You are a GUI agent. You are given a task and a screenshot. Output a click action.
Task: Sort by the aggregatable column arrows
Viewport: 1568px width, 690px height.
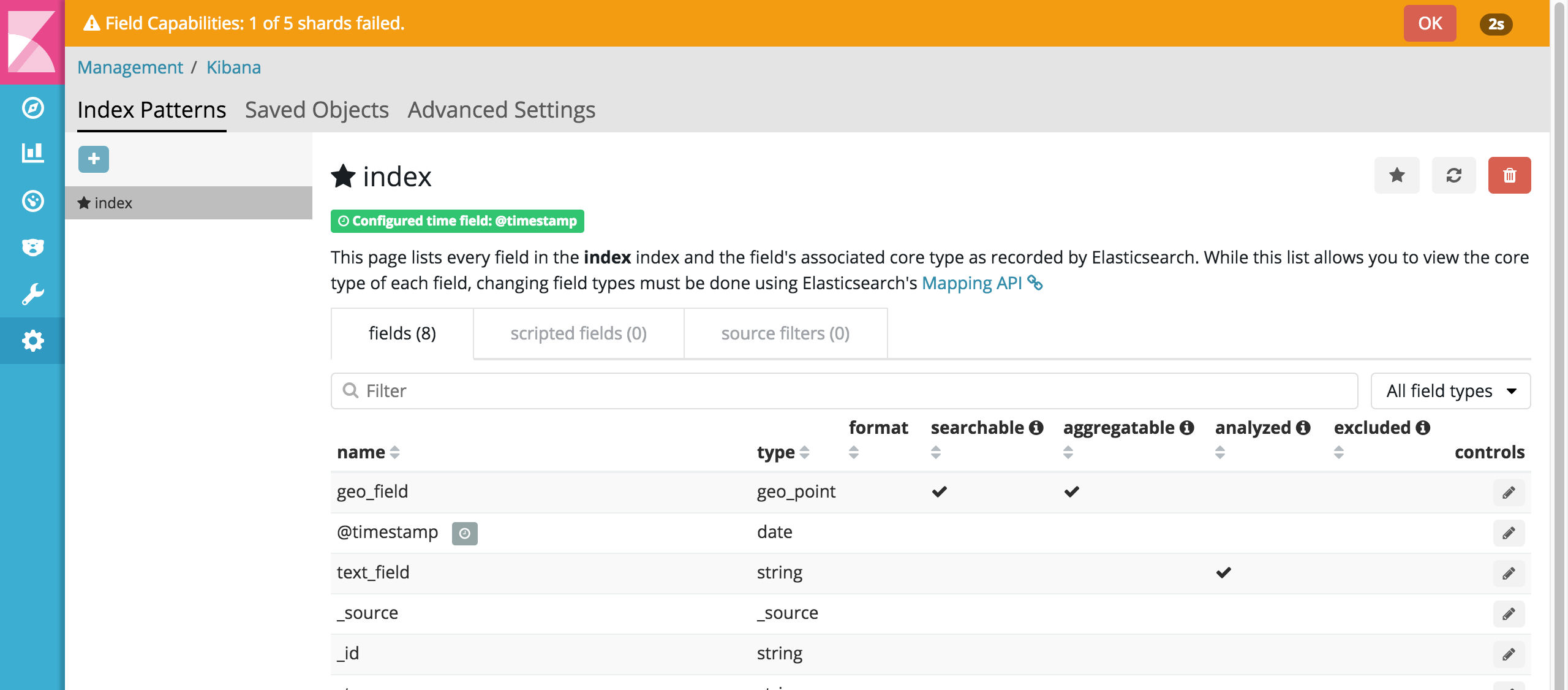(x=1068, y=452)
